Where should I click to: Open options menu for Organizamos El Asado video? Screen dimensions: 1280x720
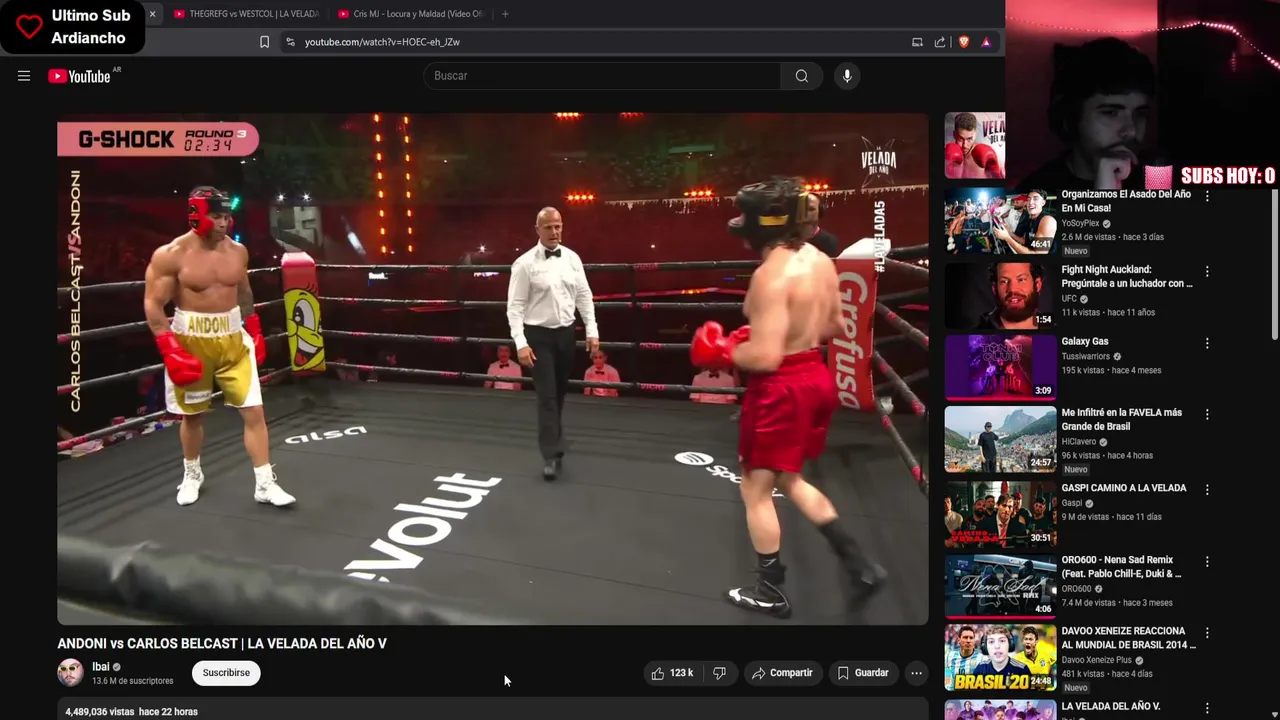tap(1207, 196)
